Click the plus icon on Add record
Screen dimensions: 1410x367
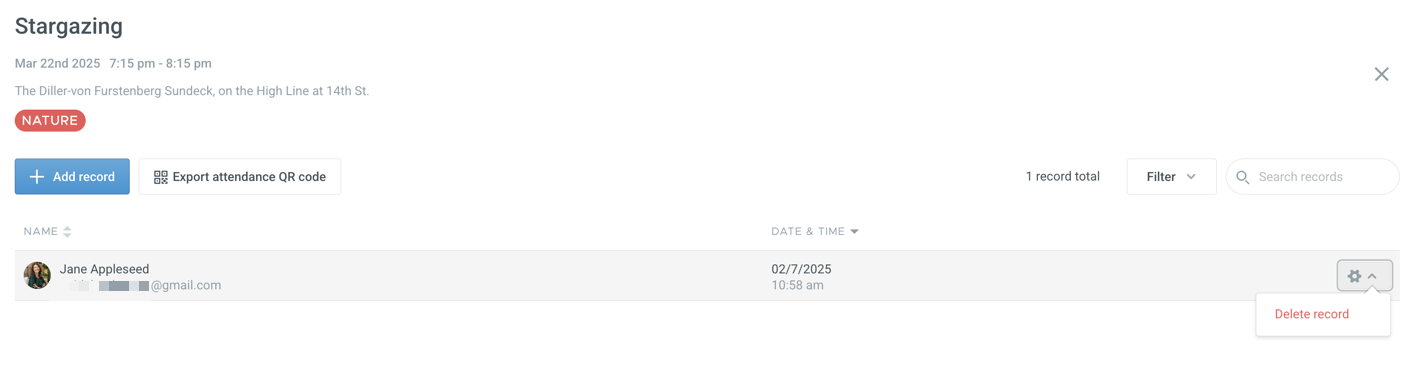pos(37,177)
